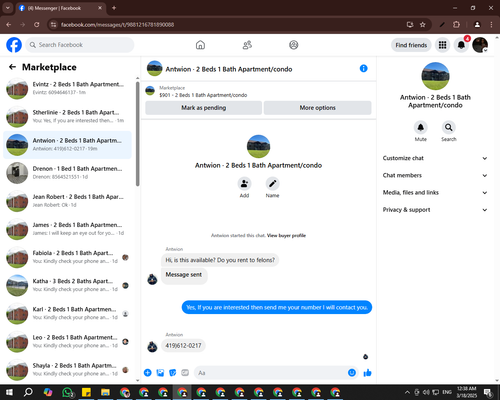Click the 'Hi, is this available?' message
The height and width of the screenshot is (400, 500).
tap(220, 260)
